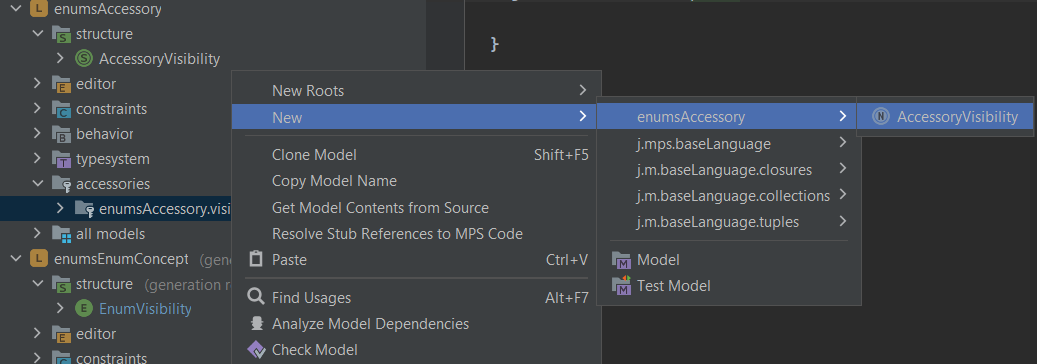
Task: Click the AccessoryVisibility concept icon in tree
Action: tap(84, 59)
